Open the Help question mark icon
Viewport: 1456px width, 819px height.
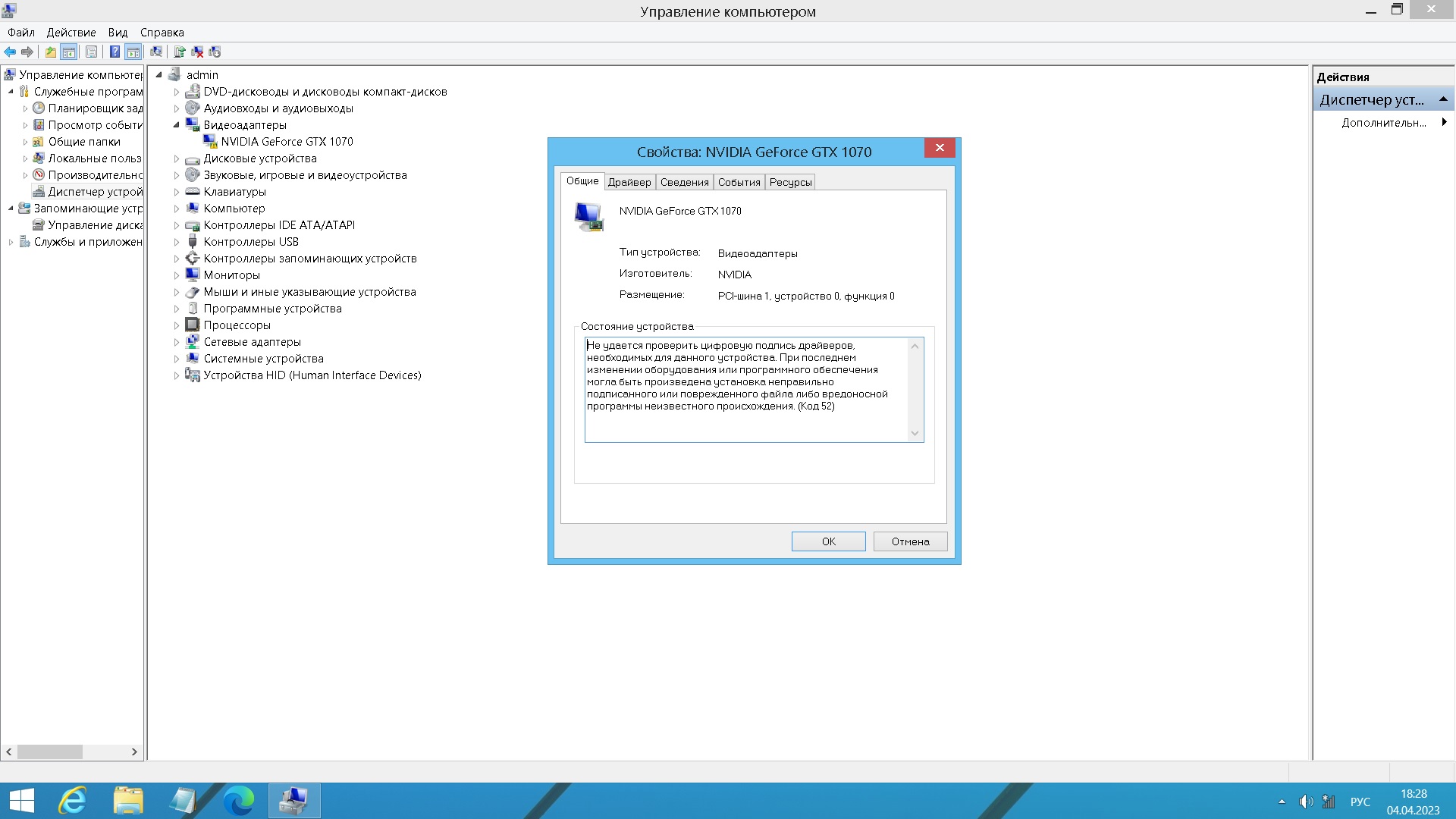[115, 52]
